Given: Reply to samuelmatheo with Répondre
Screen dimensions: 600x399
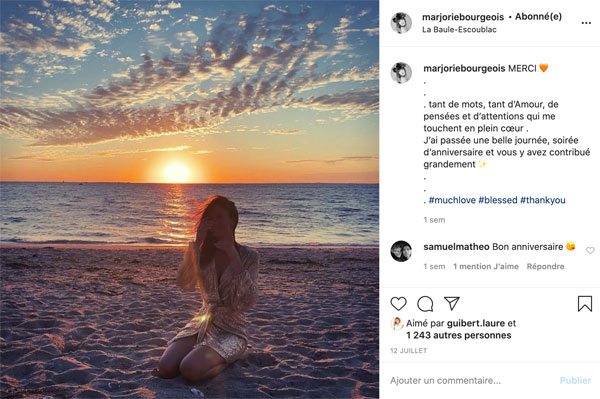Looking at the screenshot, I should (x=545, y=266).
